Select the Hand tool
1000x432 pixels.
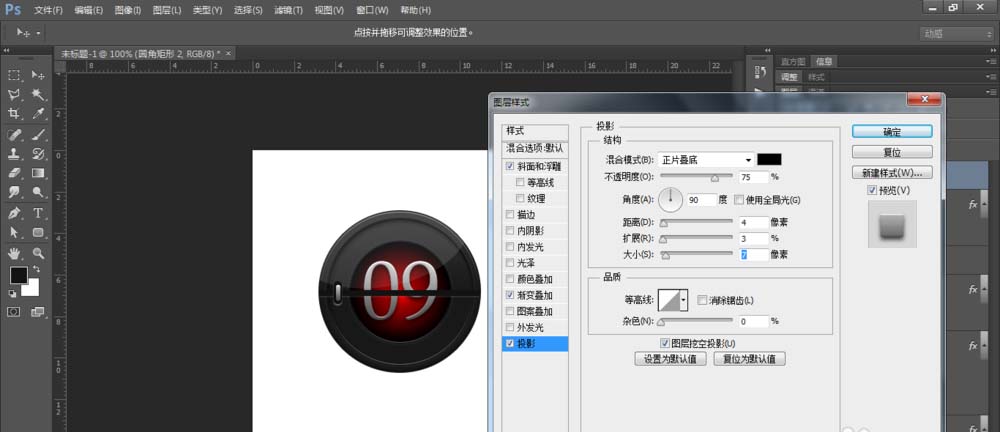click(x=15, y=253)
